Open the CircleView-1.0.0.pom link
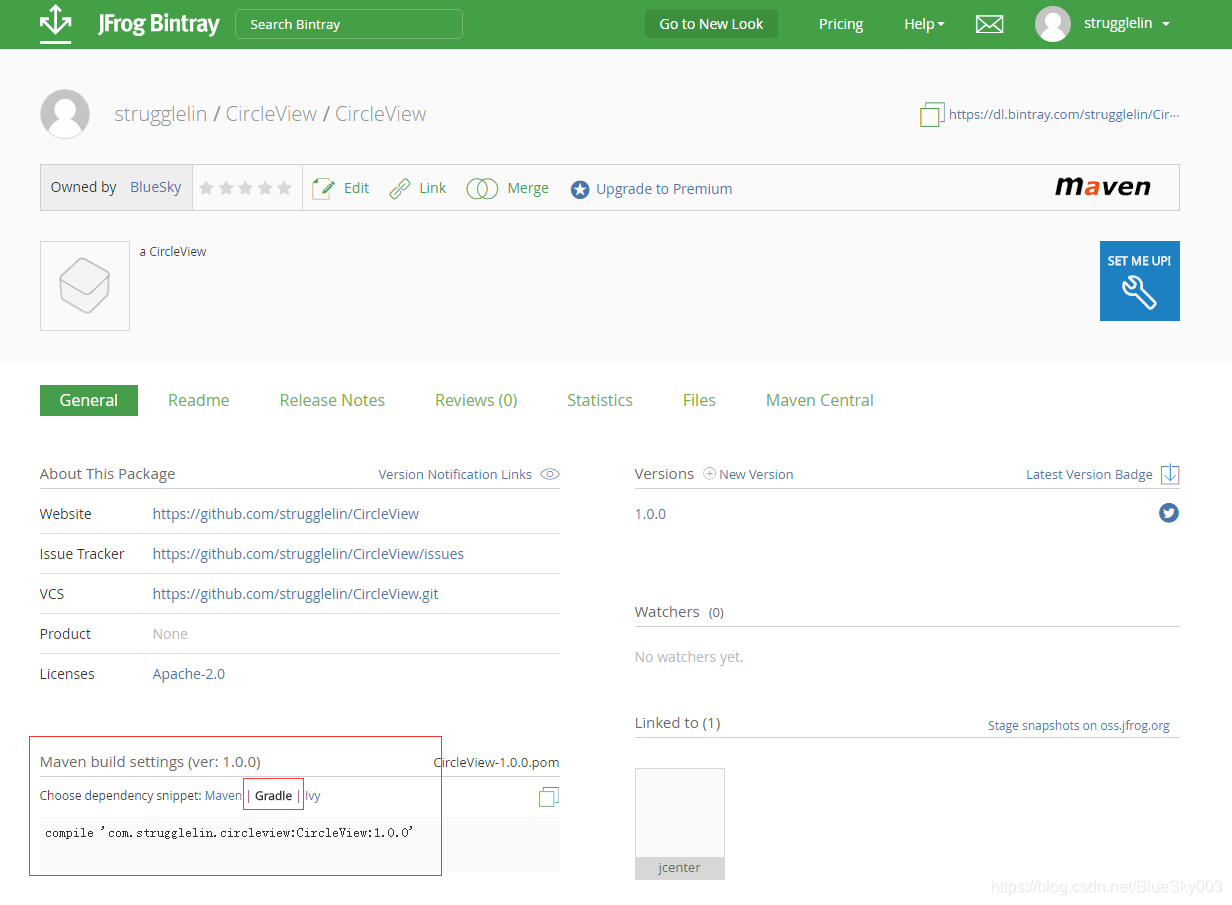Image resolution: width=1232 pixels, height=905 pixels. point(497,762)
